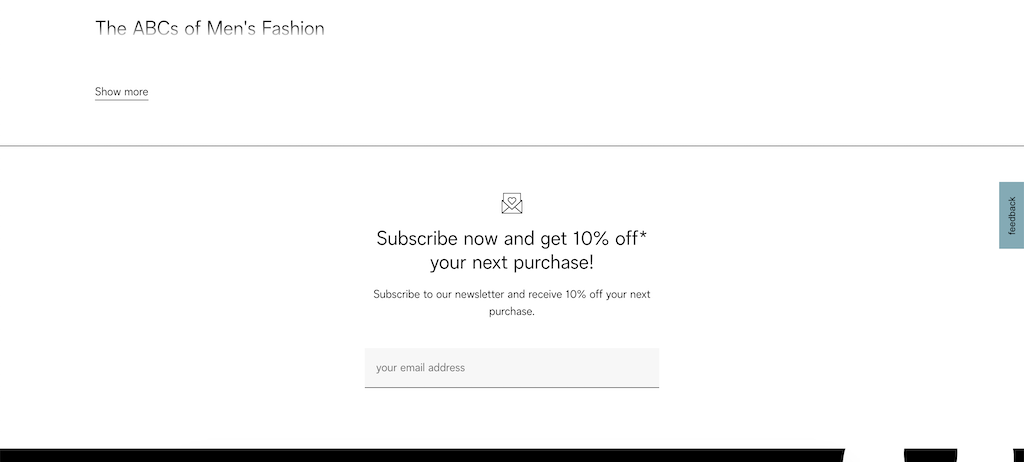
Task: Click the newsletter description paragraph text
Action: coord(511,303)
